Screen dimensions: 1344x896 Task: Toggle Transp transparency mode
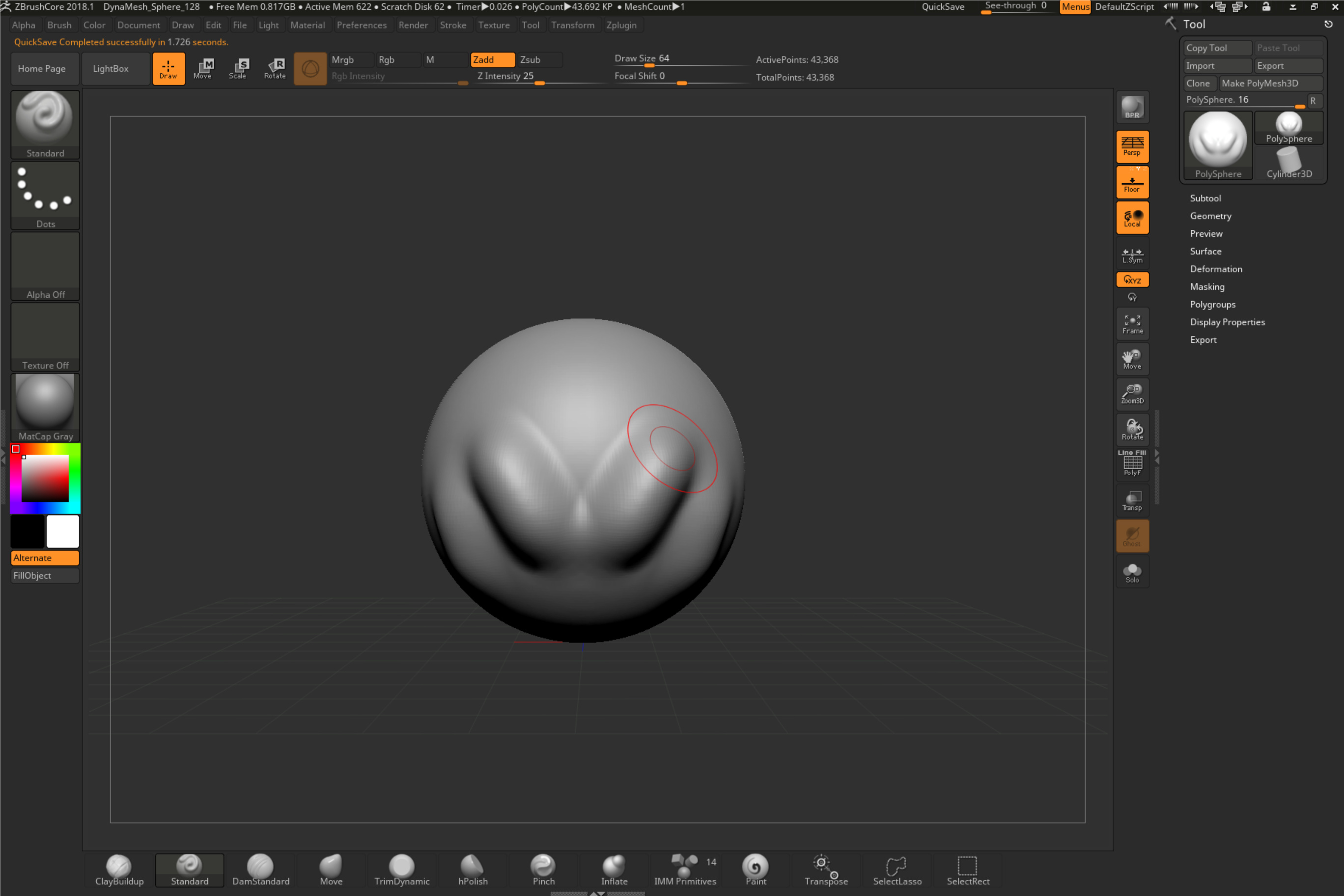pos(1132,501)
